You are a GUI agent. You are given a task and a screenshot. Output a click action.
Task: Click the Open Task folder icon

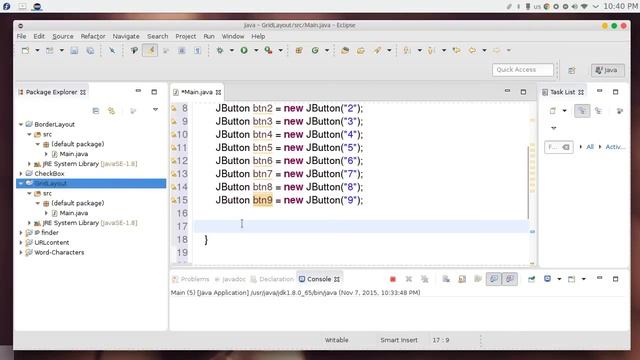[361, 50]
